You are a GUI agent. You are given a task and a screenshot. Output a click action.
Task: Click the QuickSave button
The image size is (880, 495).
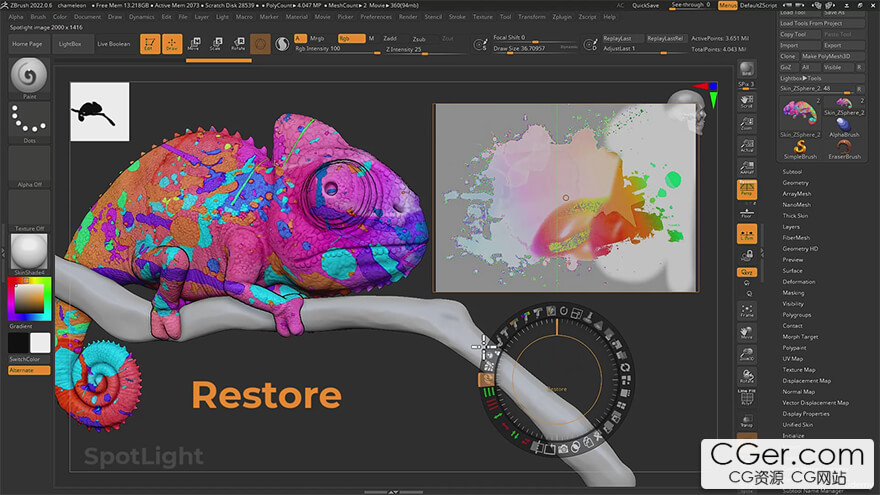tap(645, 5)
